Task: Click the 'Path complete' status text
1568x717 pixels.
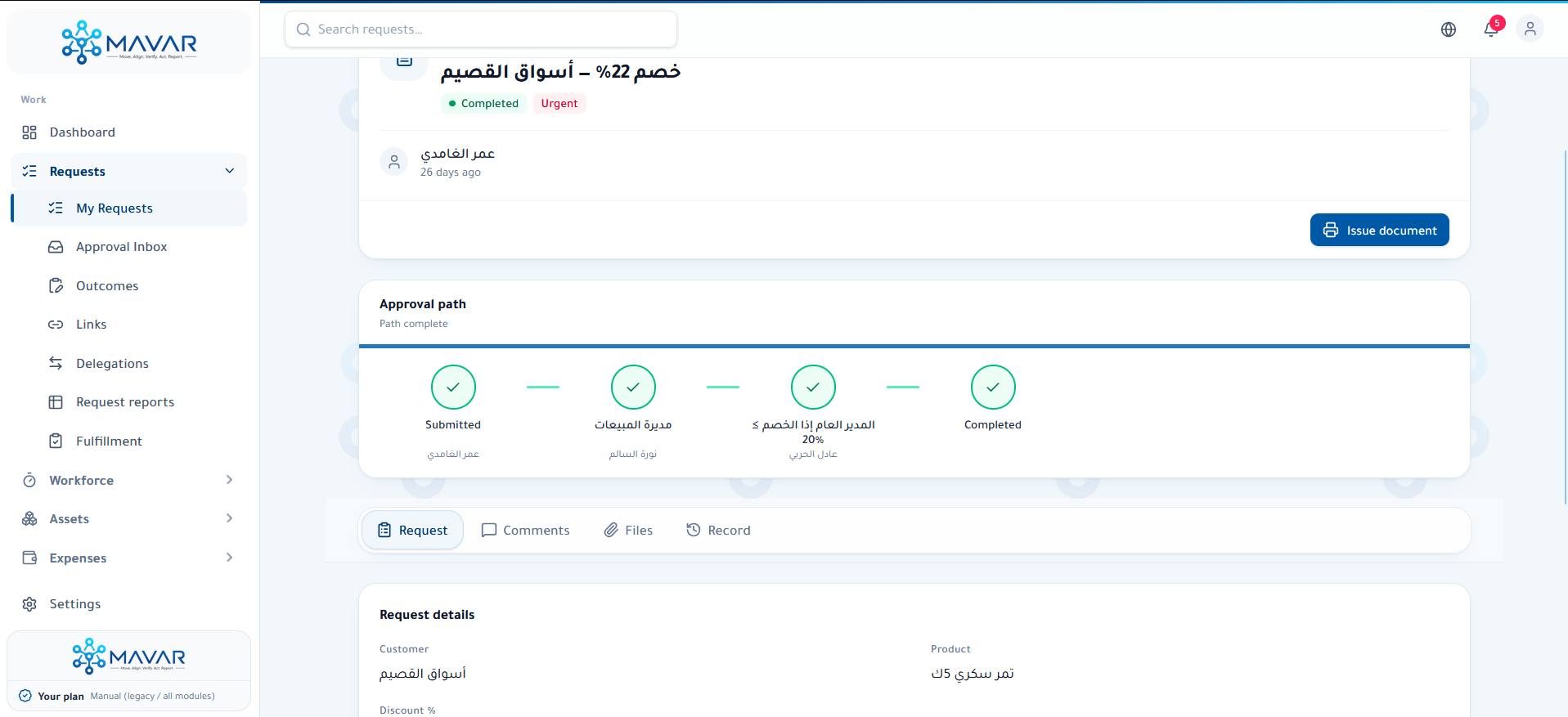Action: [x=414, y=324]
